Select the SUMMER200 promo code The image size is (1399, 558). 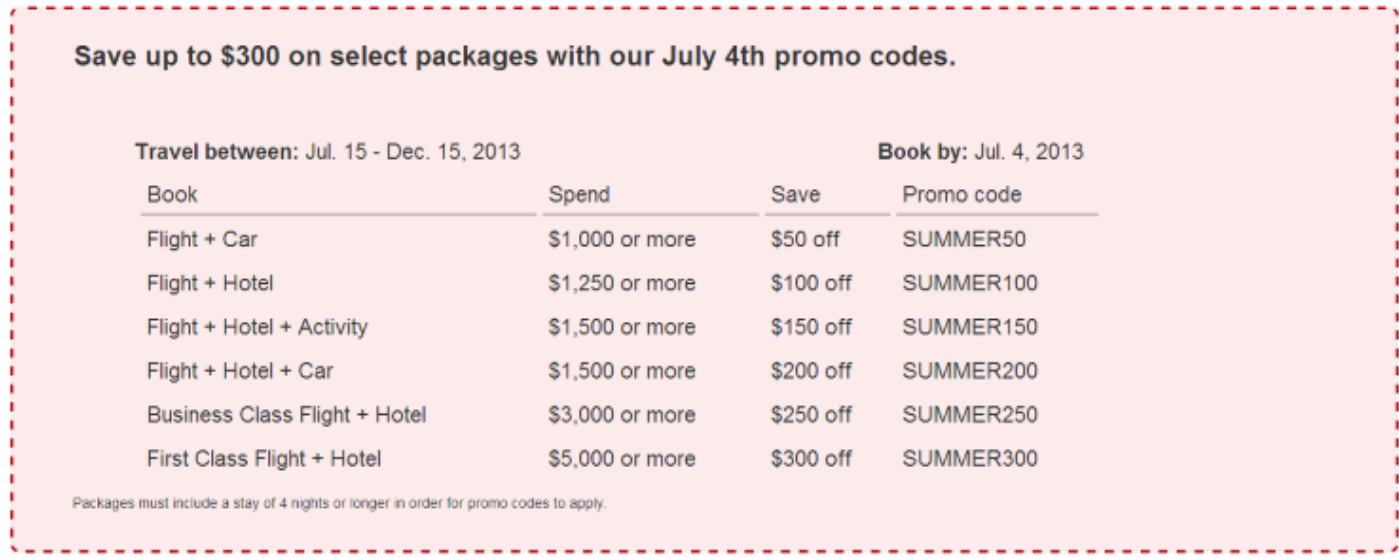(x=970, y=371)
